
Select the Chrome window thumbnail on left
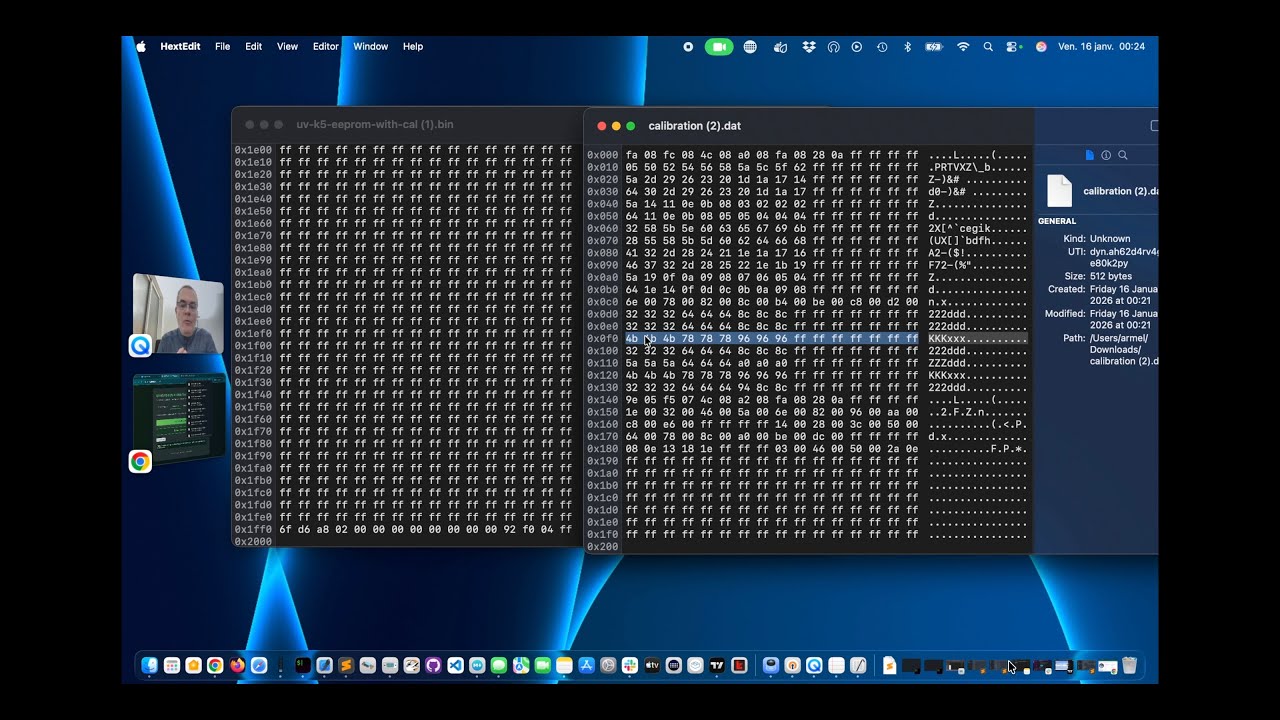[x=179, y=418]
